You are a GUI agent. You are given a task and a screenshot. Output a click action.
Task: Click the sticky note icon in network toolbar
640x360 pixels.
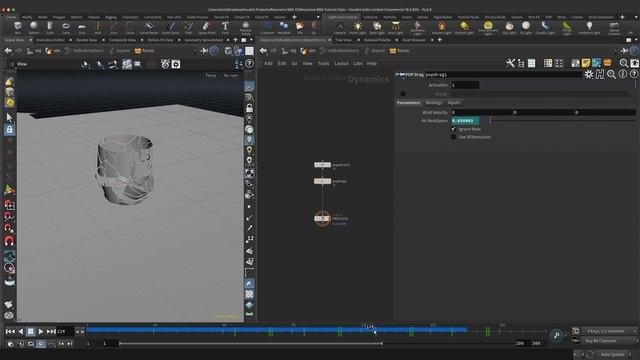pos(586,63)
